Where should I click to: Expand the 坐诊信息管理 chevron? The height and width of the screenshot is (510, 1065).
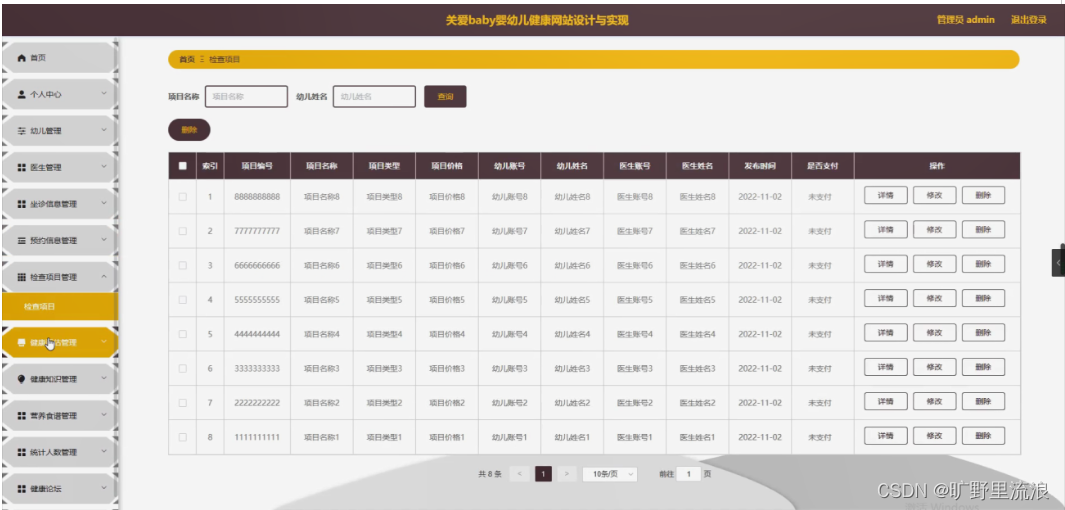[x=104, y=203]
